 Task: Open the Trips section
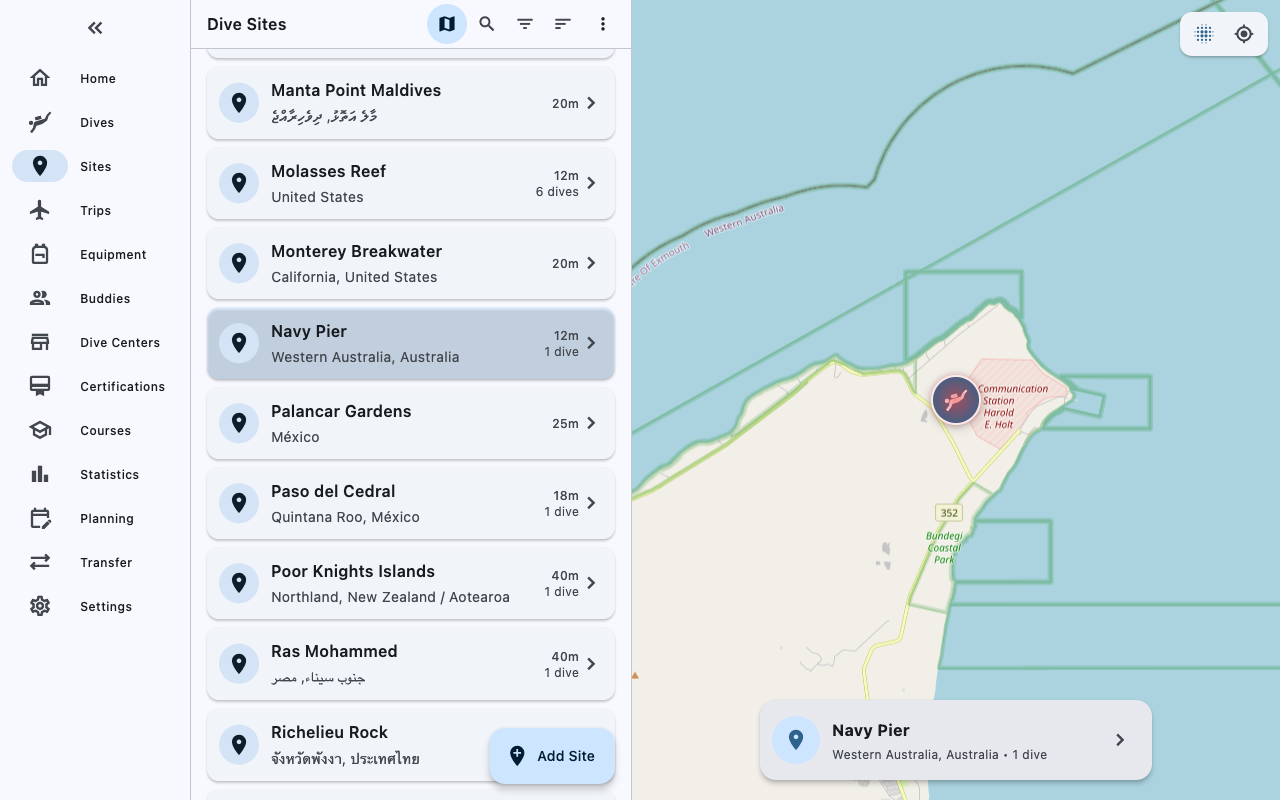pos(95,210)
